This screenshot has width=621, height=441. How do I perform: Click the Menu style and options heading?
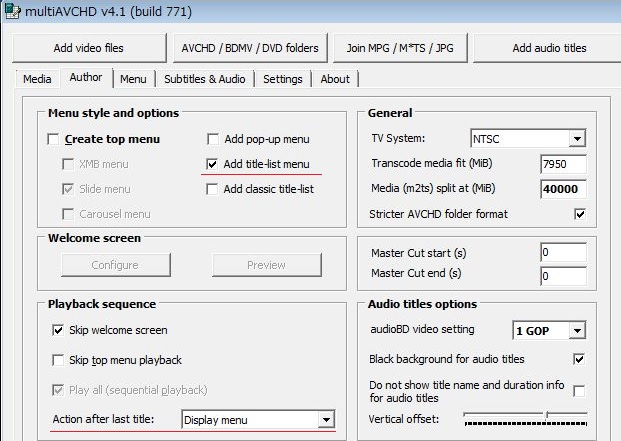tap(114, 113)
